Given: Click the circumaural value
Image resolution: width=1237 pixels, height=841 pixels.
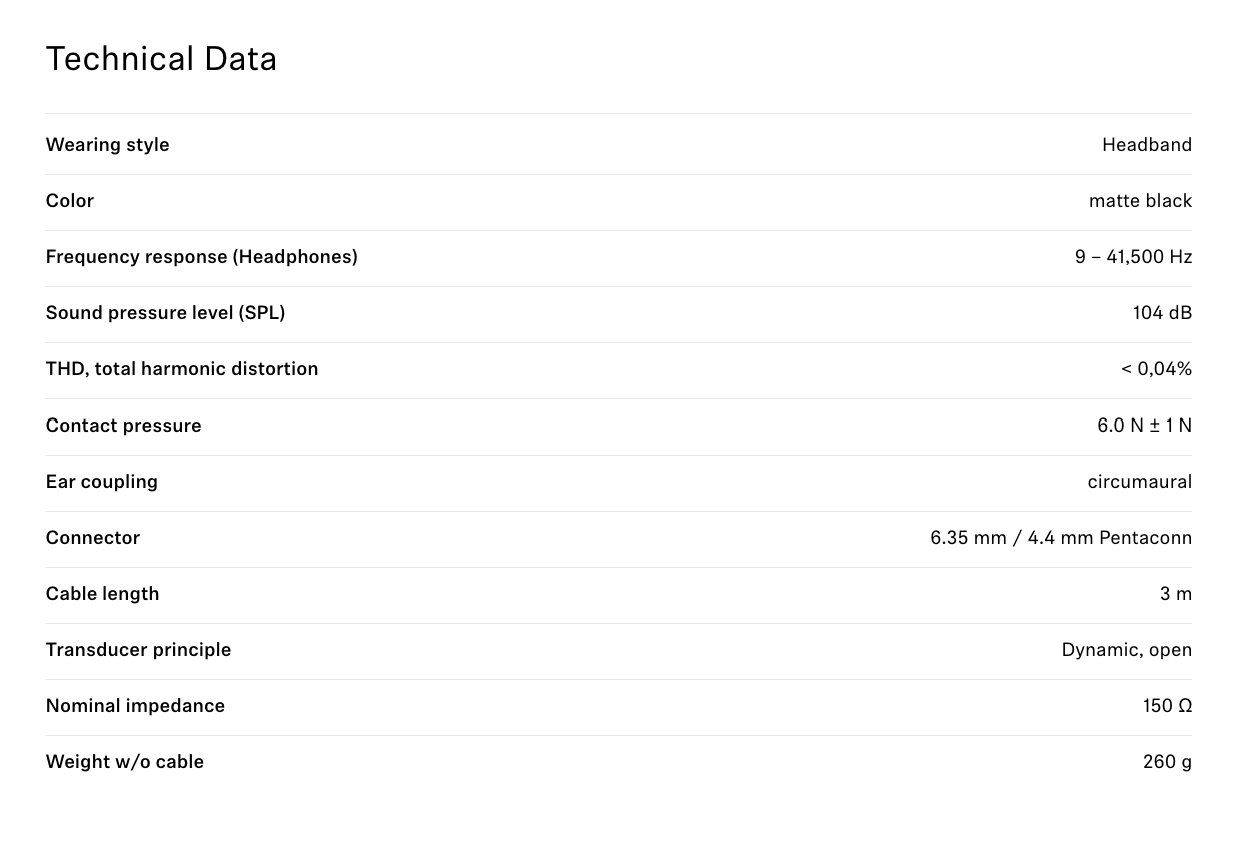Looking at the screenshot, I should point(1140,482).
